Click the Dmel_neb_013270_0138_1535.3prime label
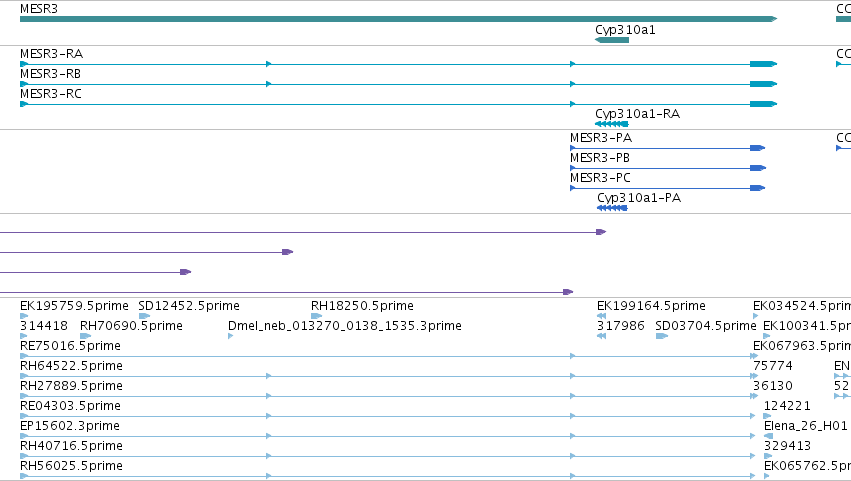The image size is (851, 481). coord(345,326)
